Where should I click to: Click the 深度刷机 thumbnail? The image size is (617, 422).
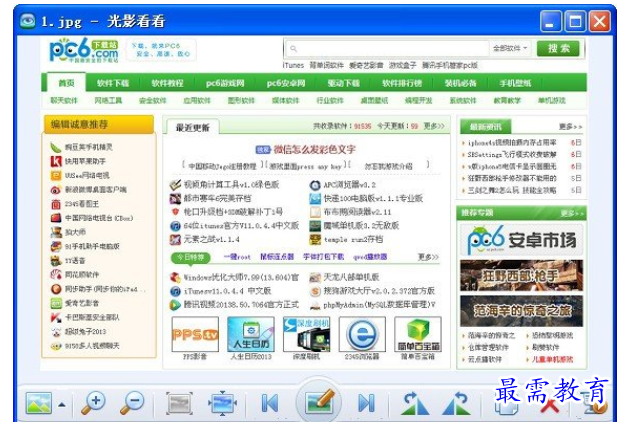(x=307, y=334)
